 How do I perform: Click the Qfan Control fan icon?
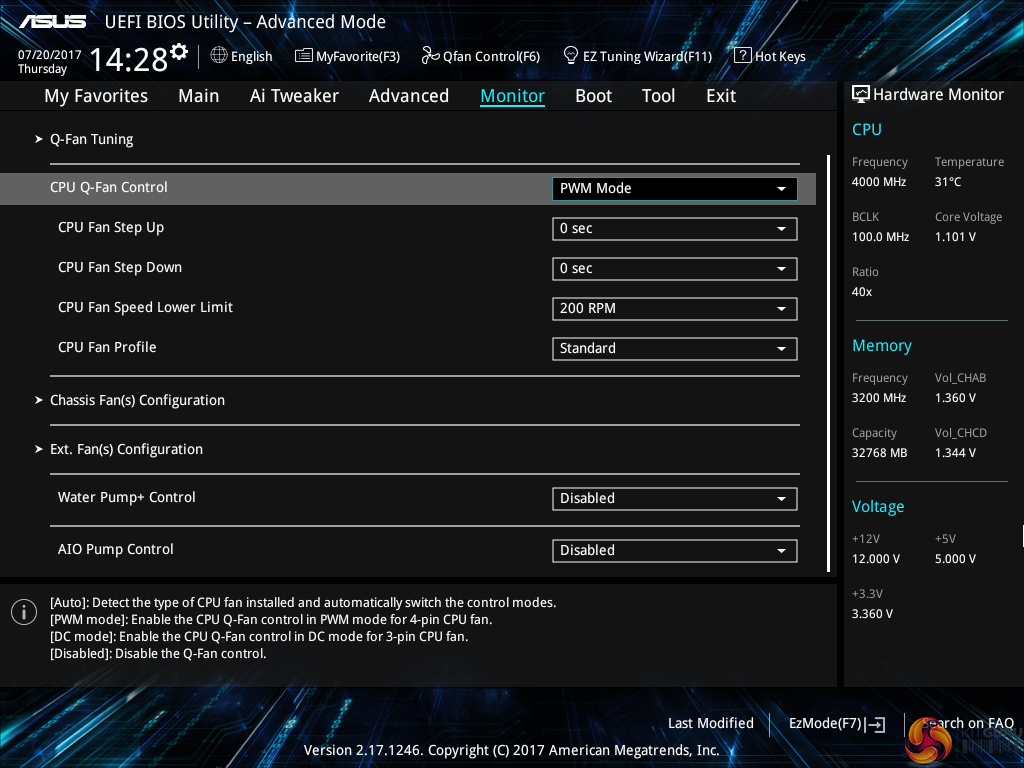click(430, 56)
